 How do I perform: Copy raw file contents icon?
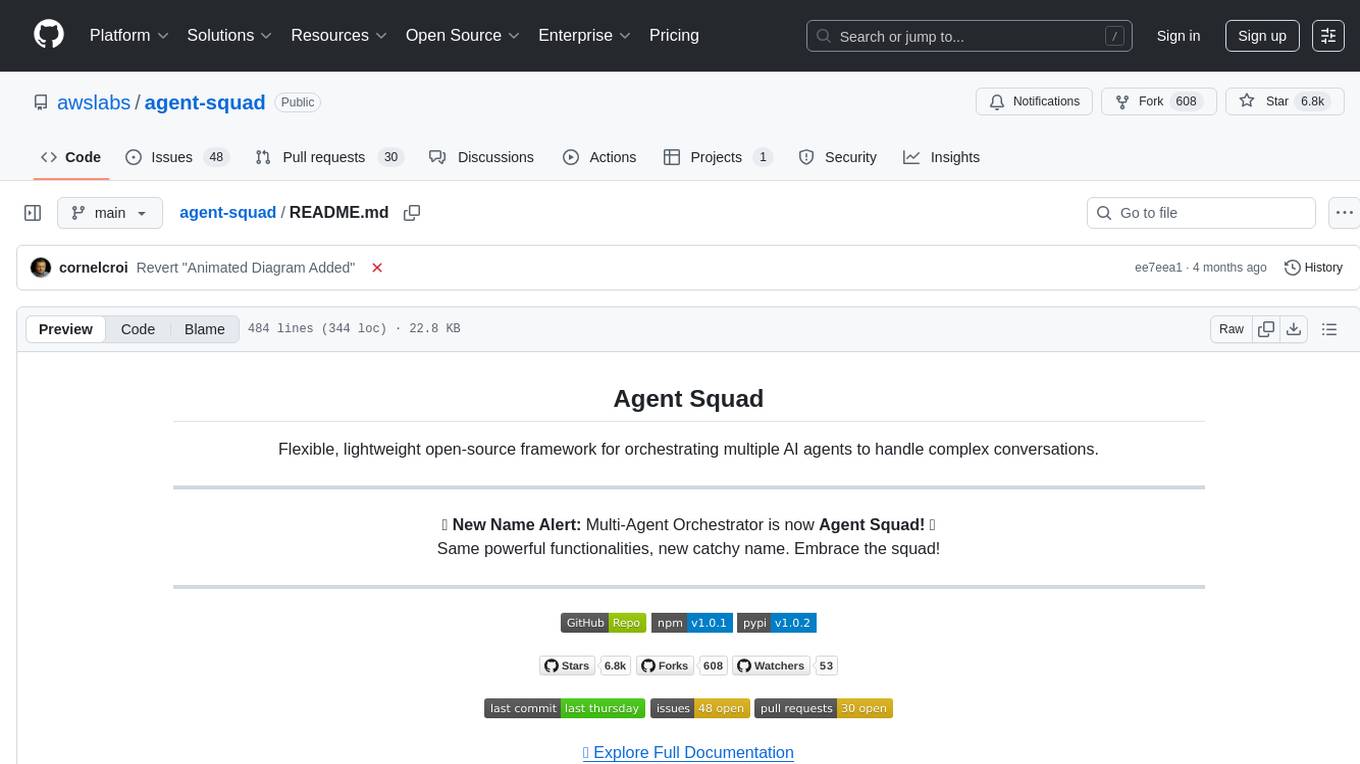[1266, 329]
